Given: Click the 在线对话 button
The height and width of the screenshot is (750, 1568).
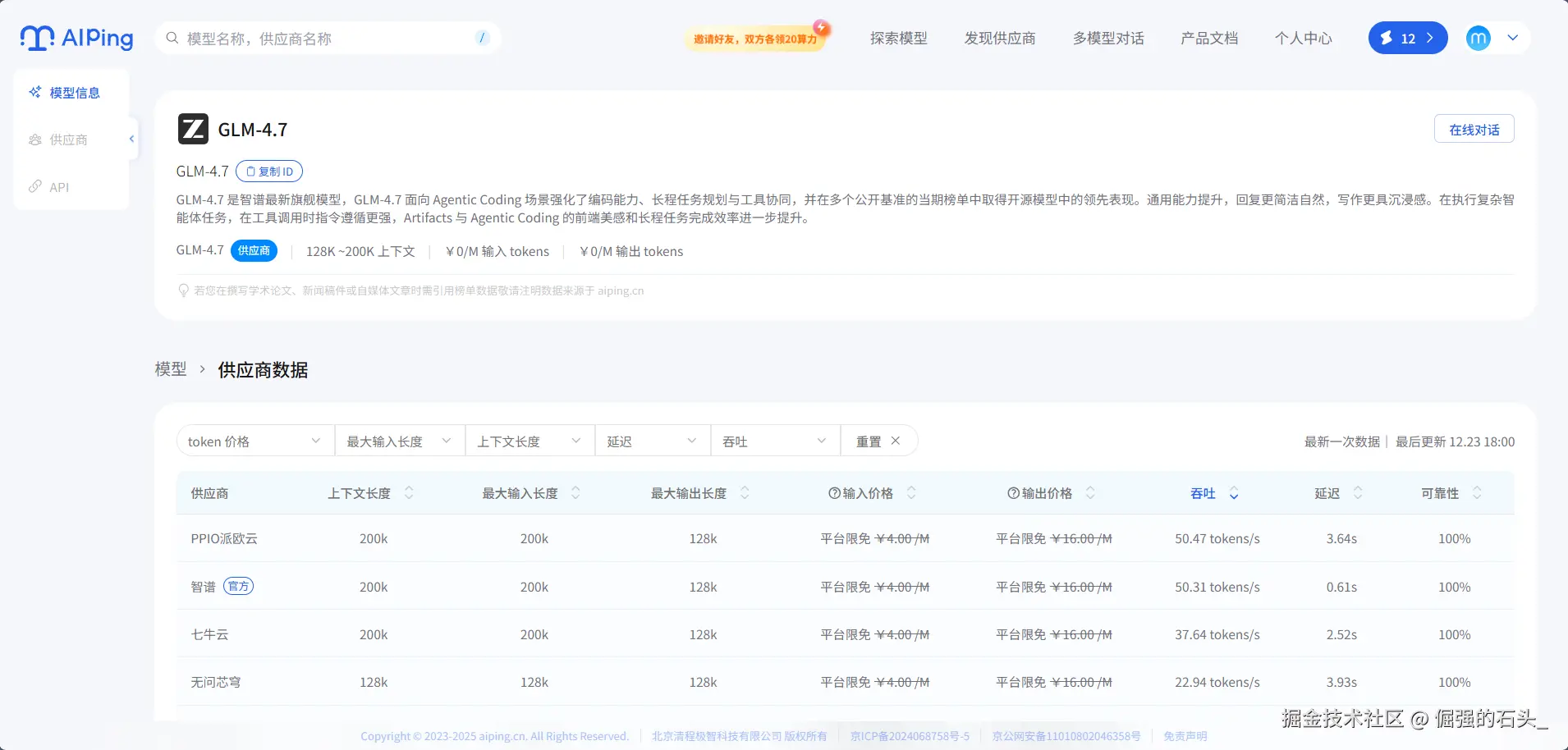Looking at the screenshot, I should (1474, 129).
